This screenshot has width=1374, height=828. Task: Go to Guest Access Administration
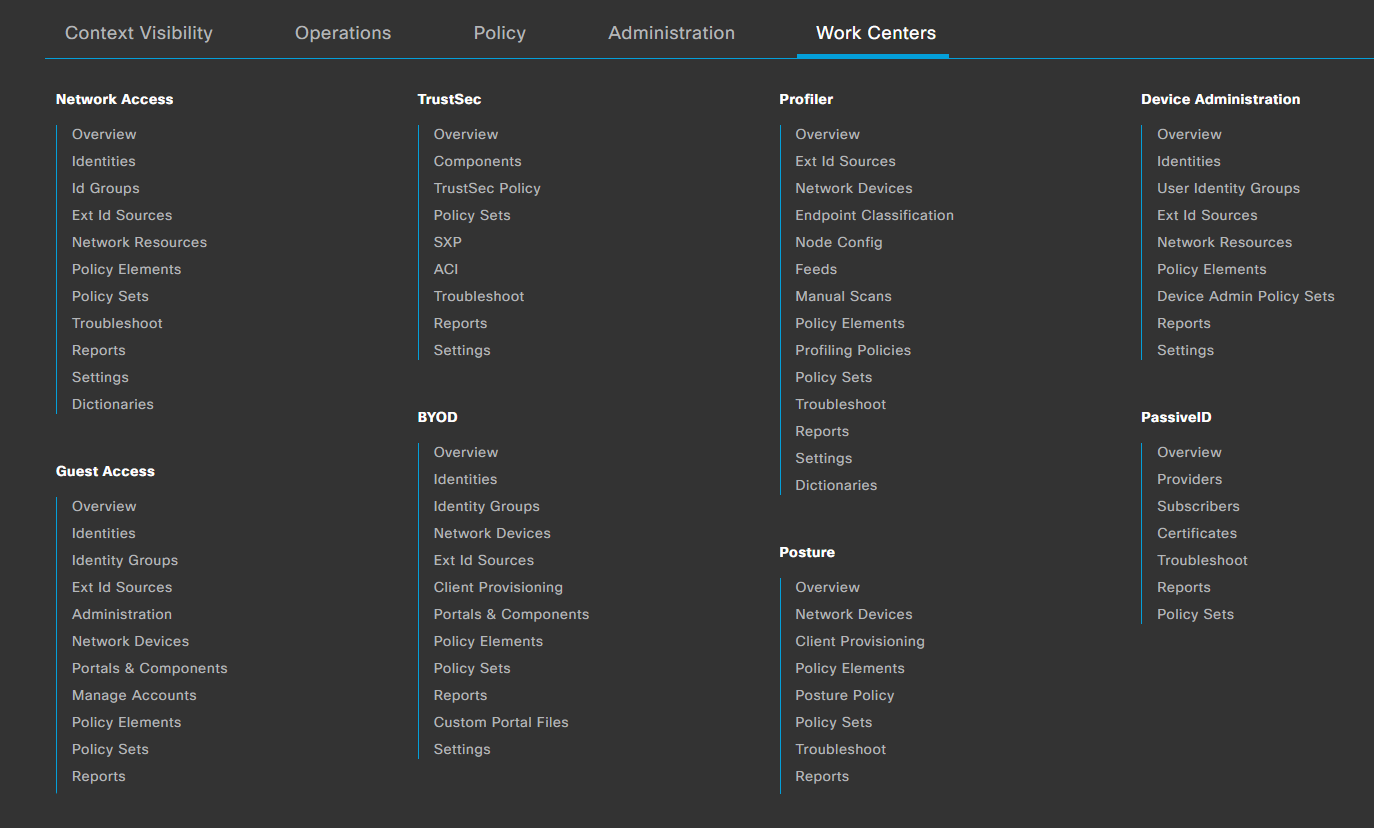[122, 614]
